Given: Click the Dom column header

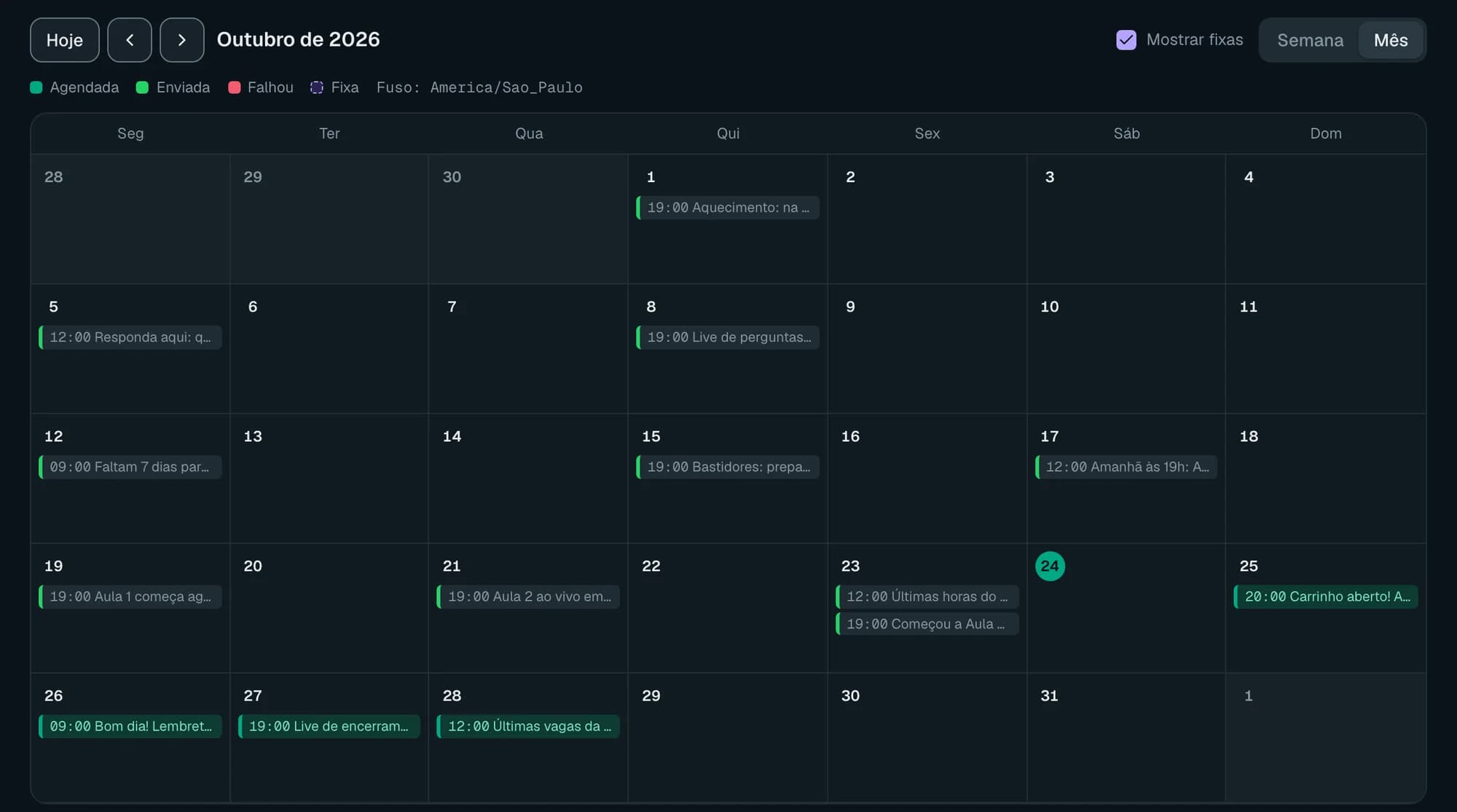Looking at the screenshot, I should [x=1326, y=133].
